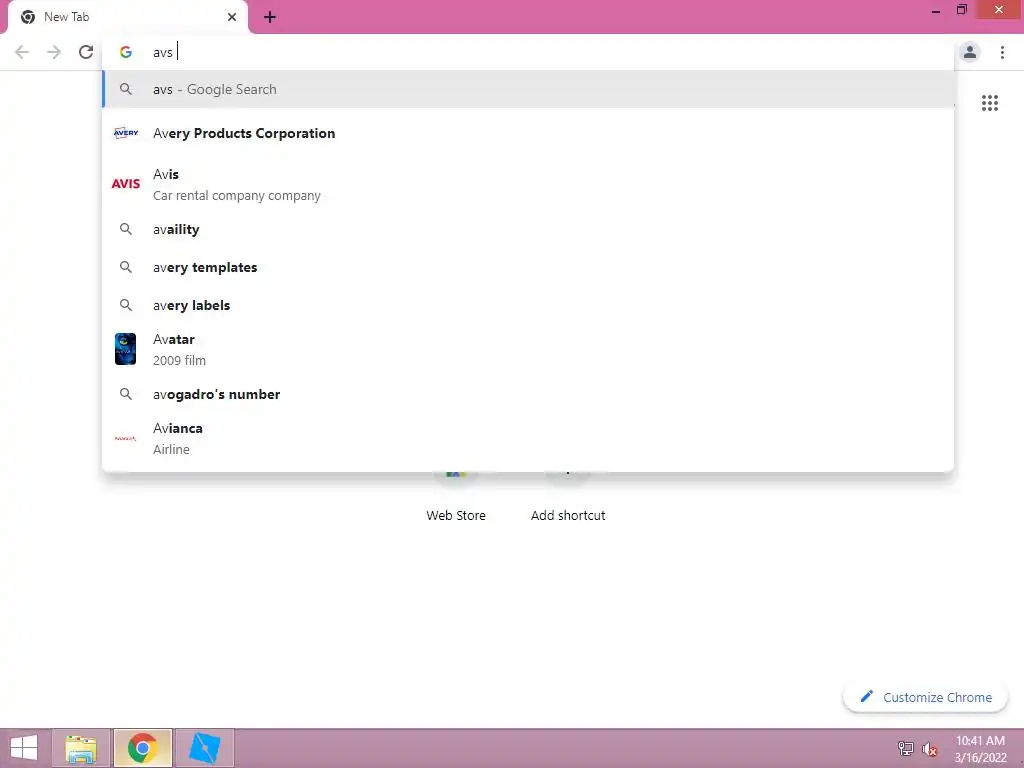Select the availity search suggestion
Viewport: 1024px width, 768px height.
click(528, 229)
